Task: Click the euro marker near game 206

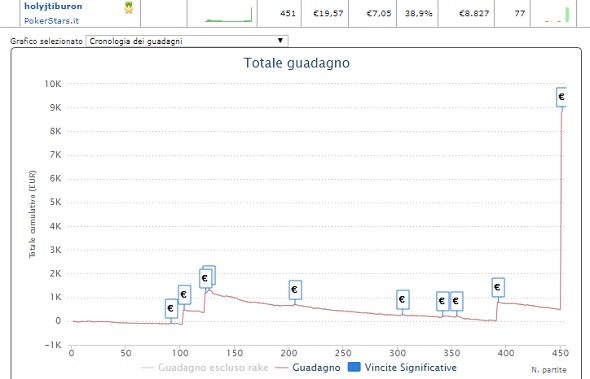Action: point(295,290)
